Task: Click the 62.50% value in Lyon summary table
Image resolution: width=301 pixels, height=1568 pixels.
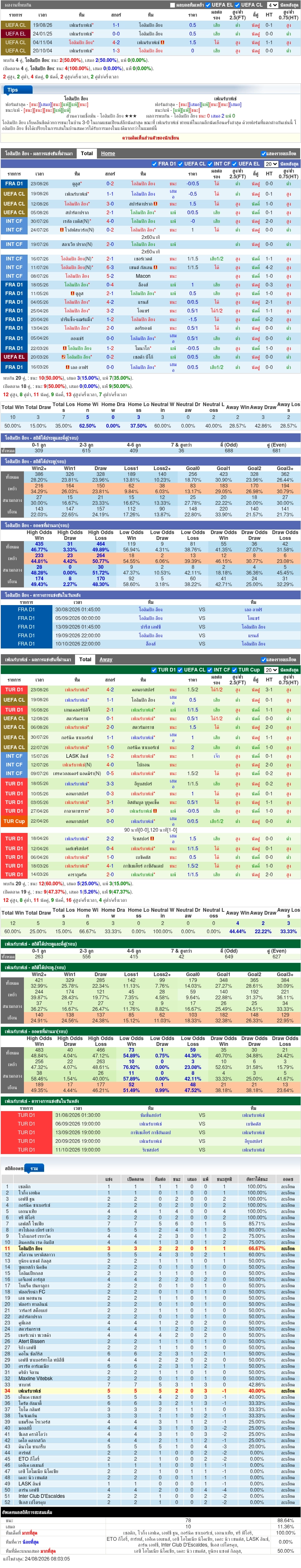Action: (x=87, y=426)
